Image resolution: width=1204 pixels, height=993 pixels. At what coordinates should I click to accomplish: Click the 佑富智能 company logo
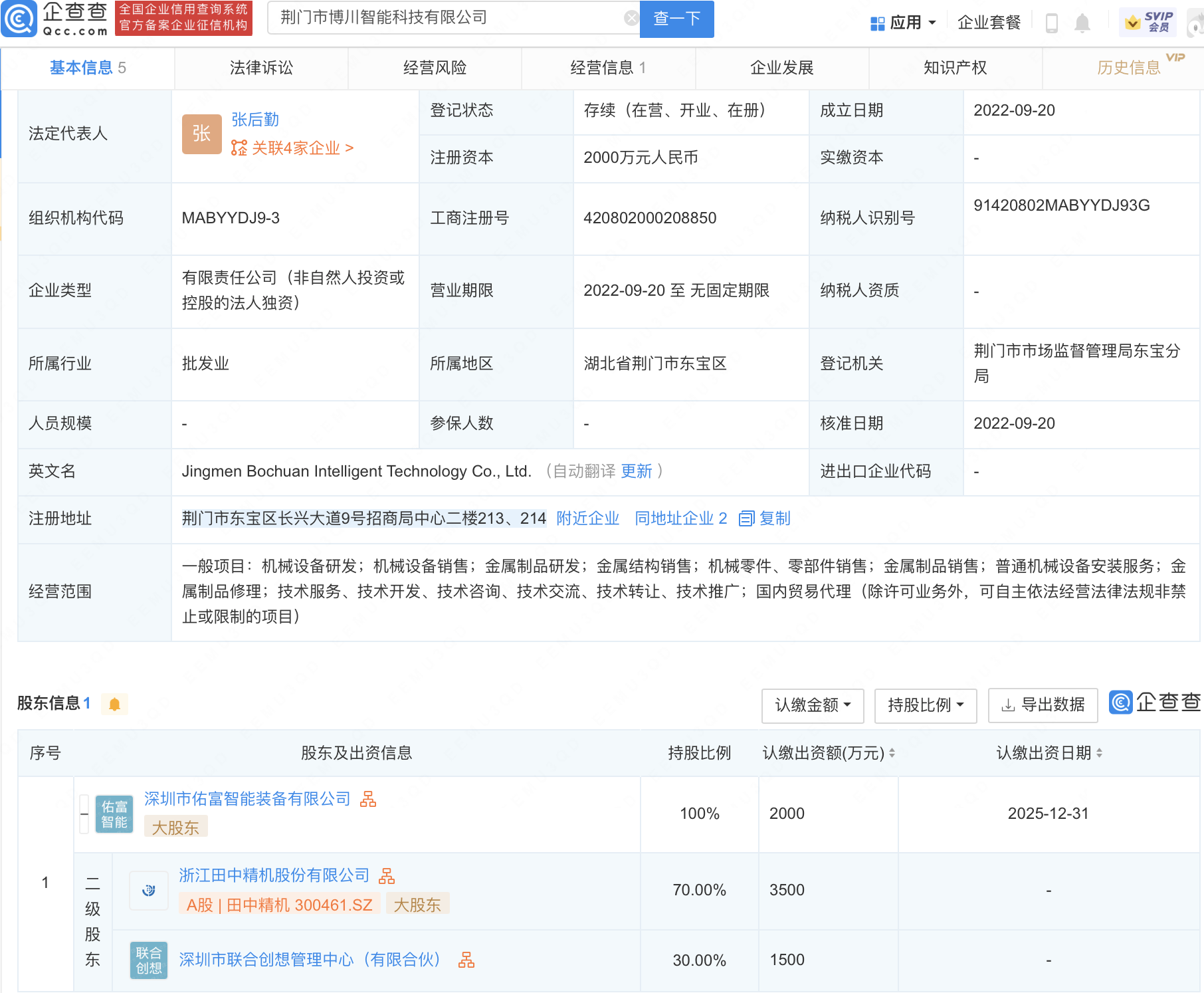(114, 814)
